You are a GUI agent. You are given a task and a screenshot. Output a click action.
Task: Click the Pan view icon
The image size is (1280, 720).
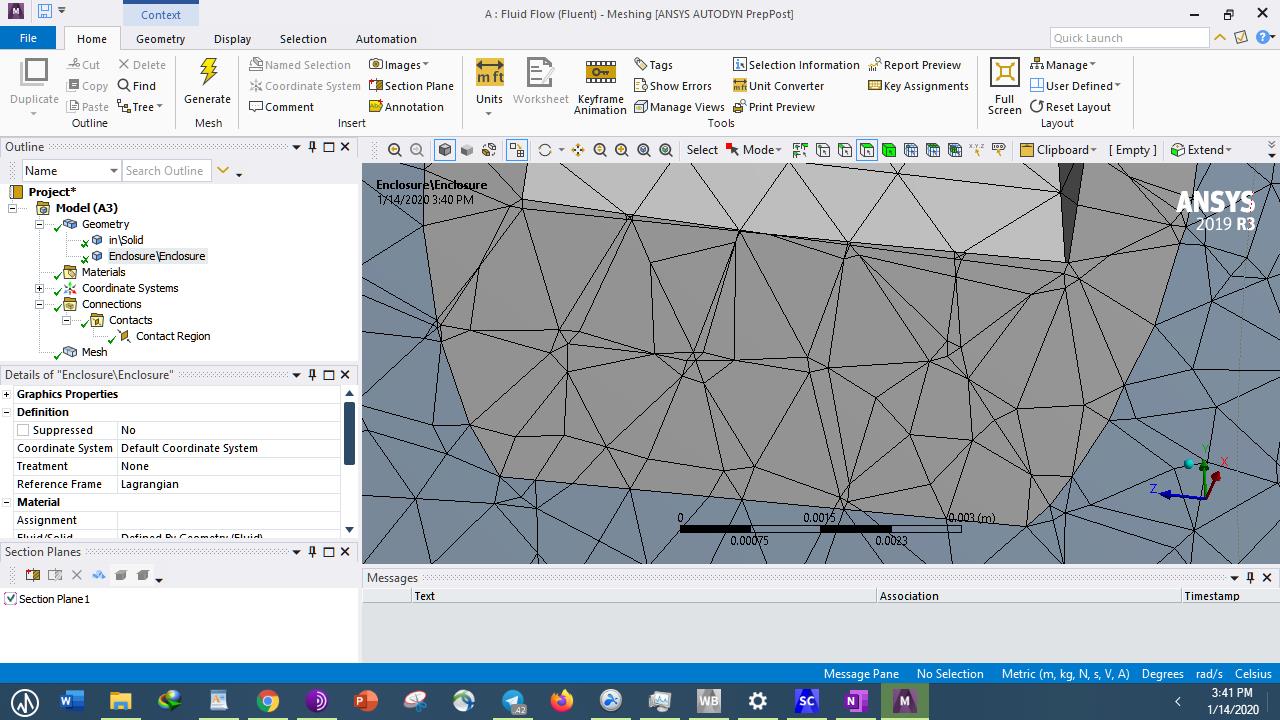coord(578,150)
